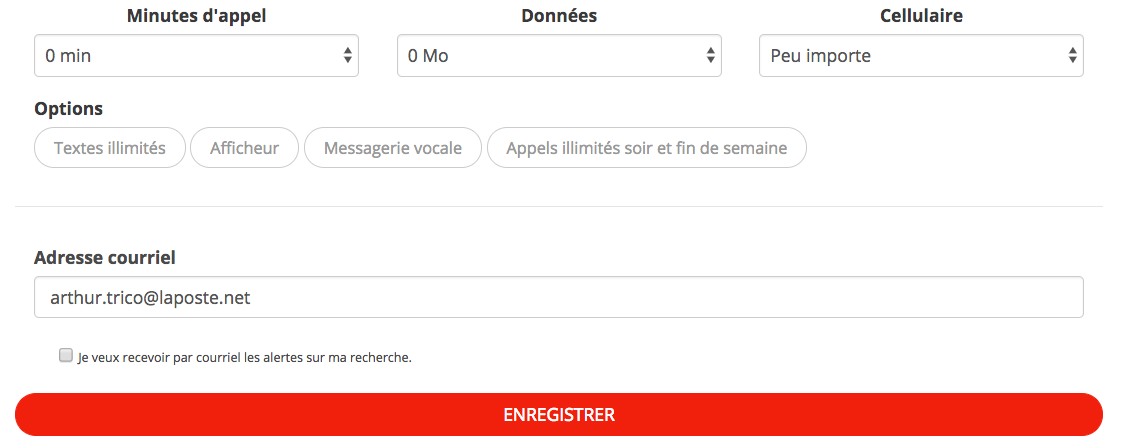Click the Cellulaire heading label
This screenshot has height=441, width=1121.
(922, 16)
